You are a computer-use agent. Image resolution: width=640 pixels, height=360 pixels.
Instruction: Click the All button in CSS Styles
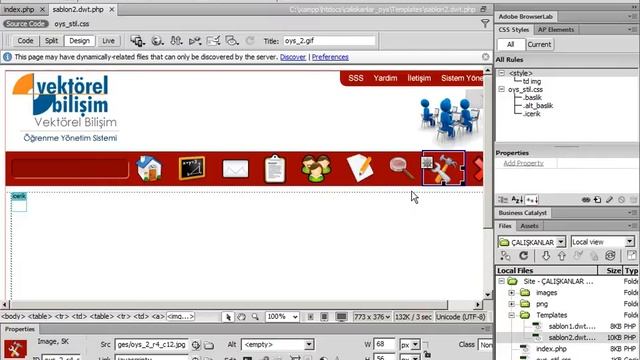click(511, 44)
